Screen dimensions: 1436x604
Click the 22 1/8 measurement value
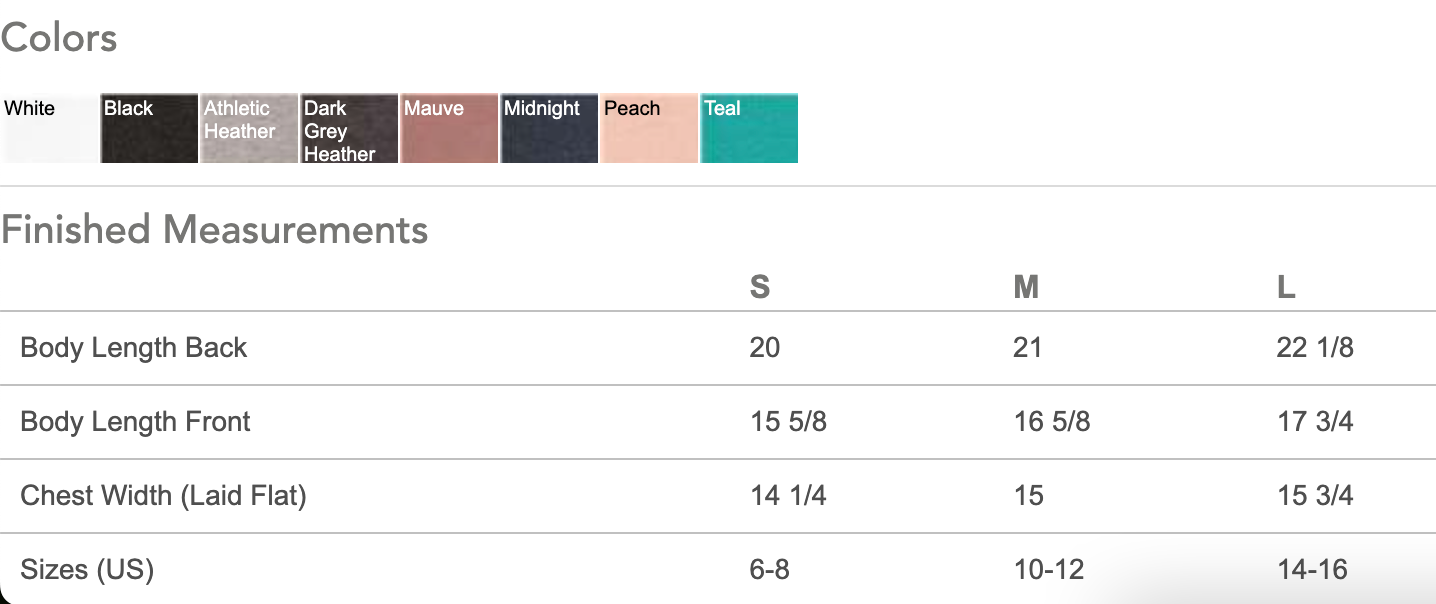[1315, 348]
